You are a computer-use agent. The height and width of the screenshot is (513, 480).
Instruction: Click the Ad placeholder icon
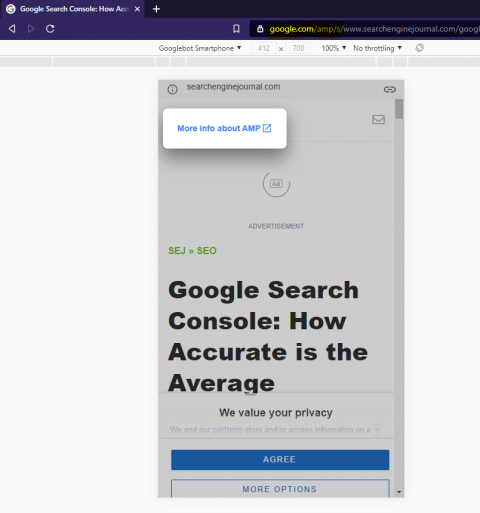pos(276,184)
